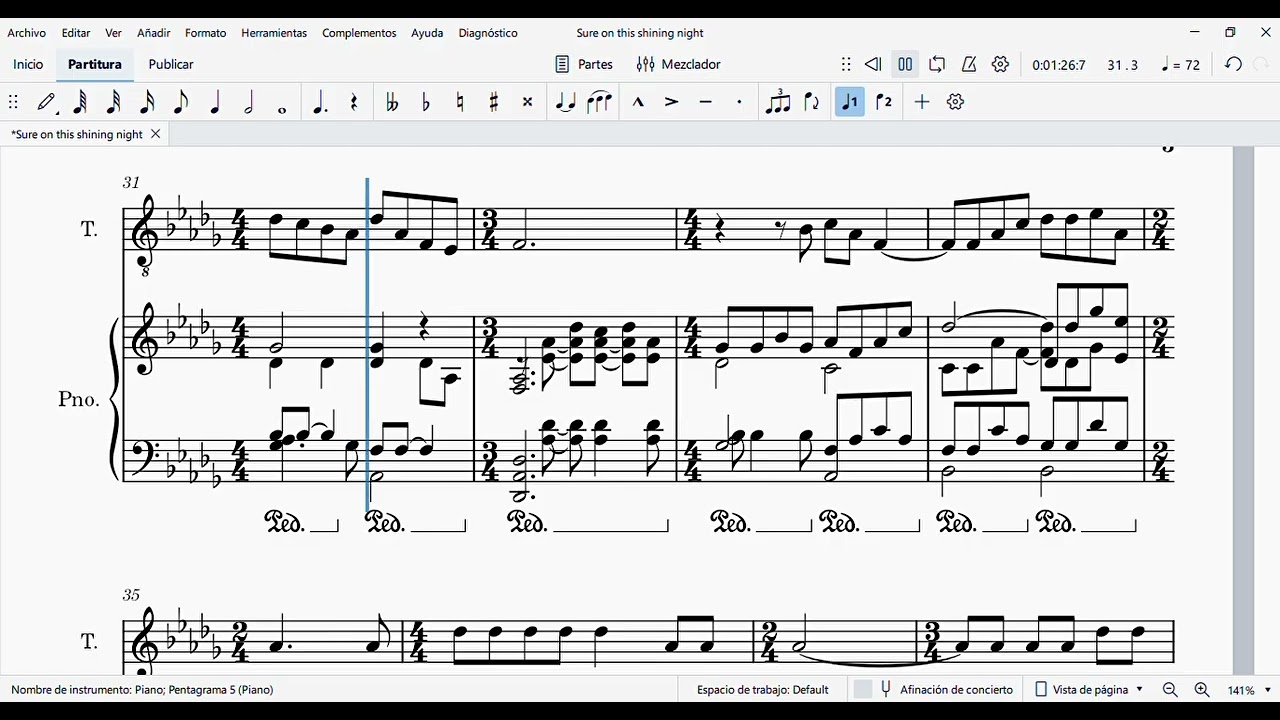The image size is (1280, 720).
Task: Select the 64th note duration
Action: click(80, 102)
